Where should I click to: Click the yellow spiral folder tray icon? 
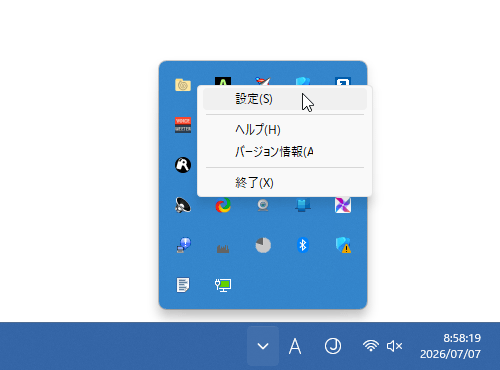click(x=183, y=85)
